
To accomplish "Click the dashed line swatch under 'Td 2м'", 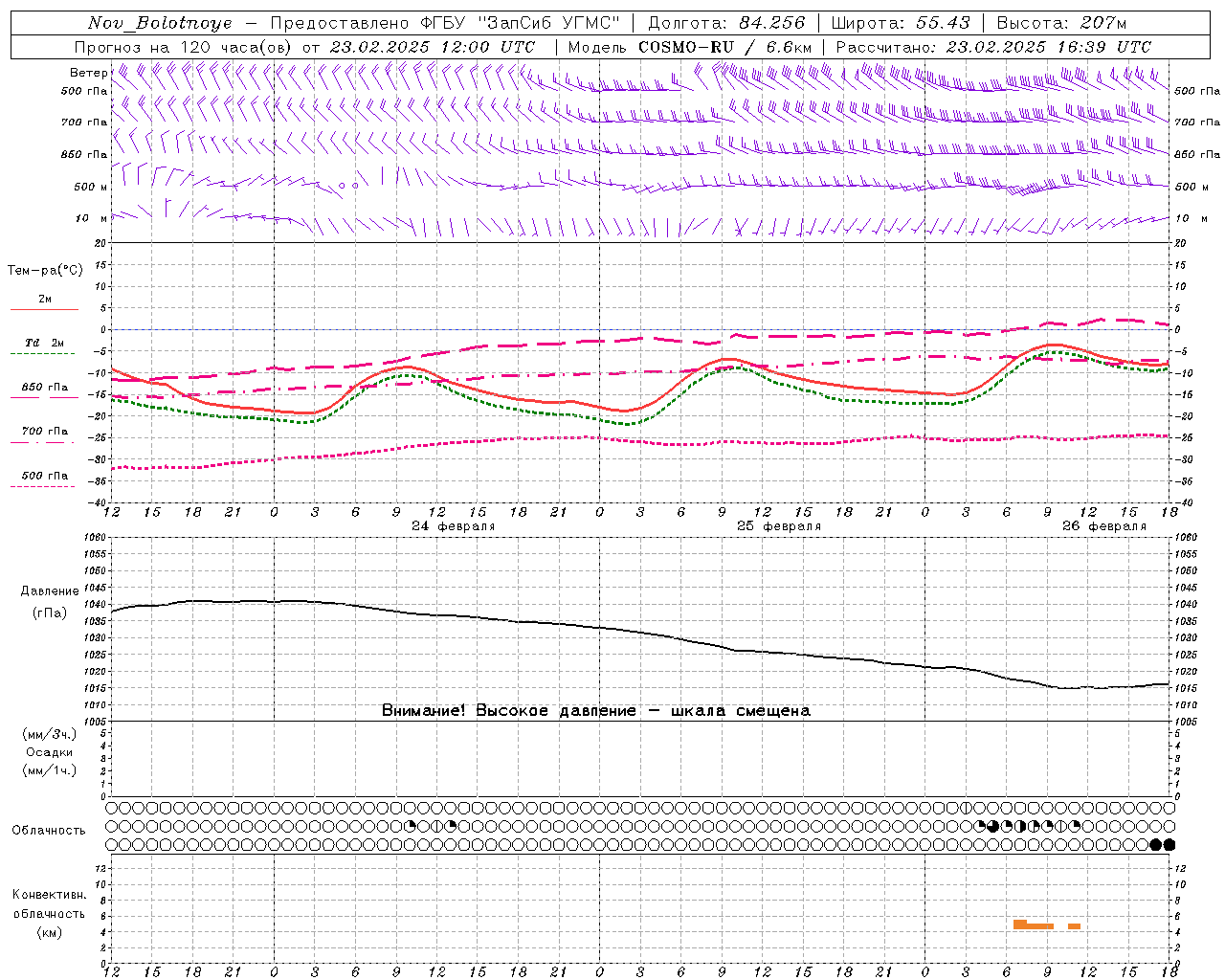I will [43, 353].
